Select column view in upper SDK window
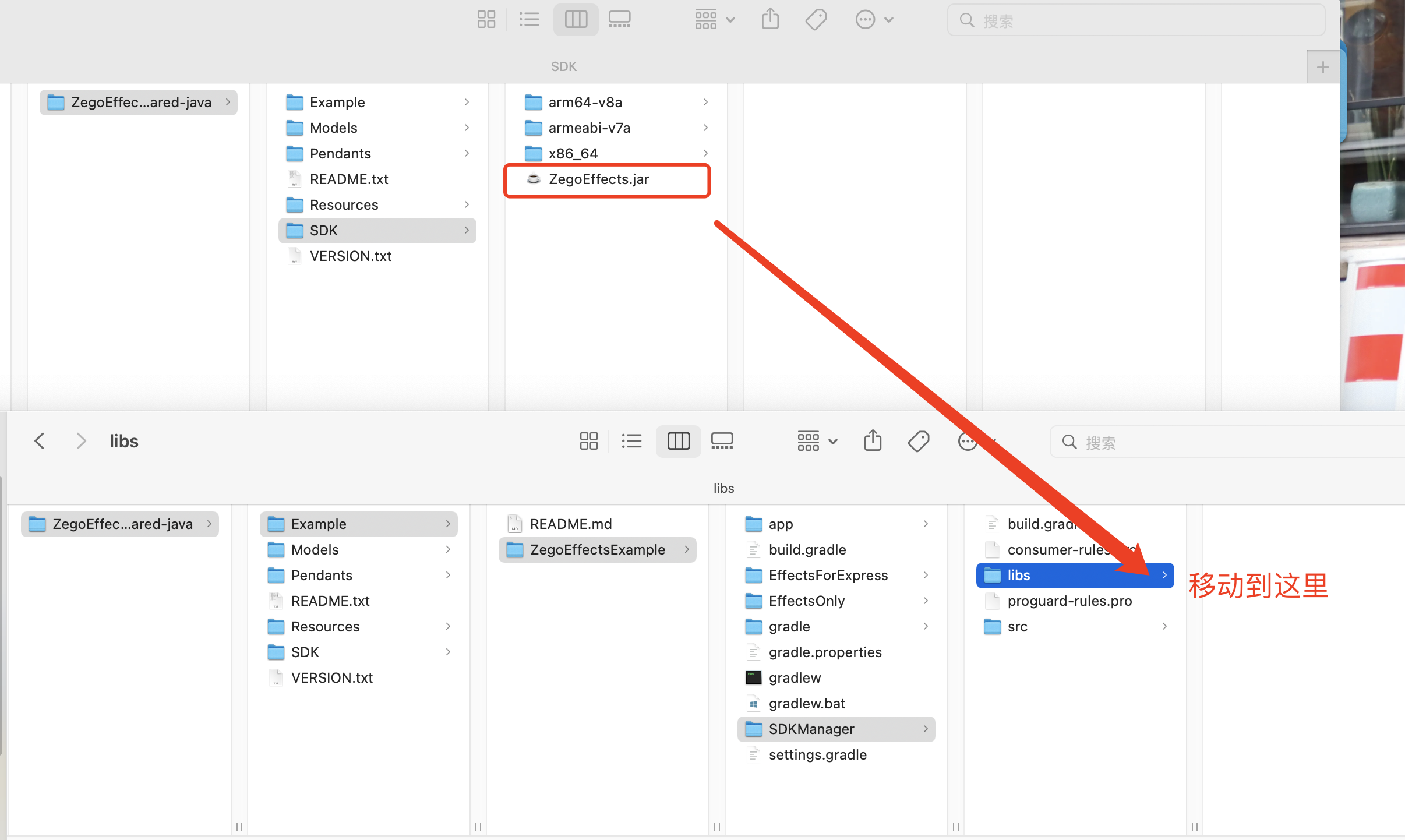 [576, 20]
